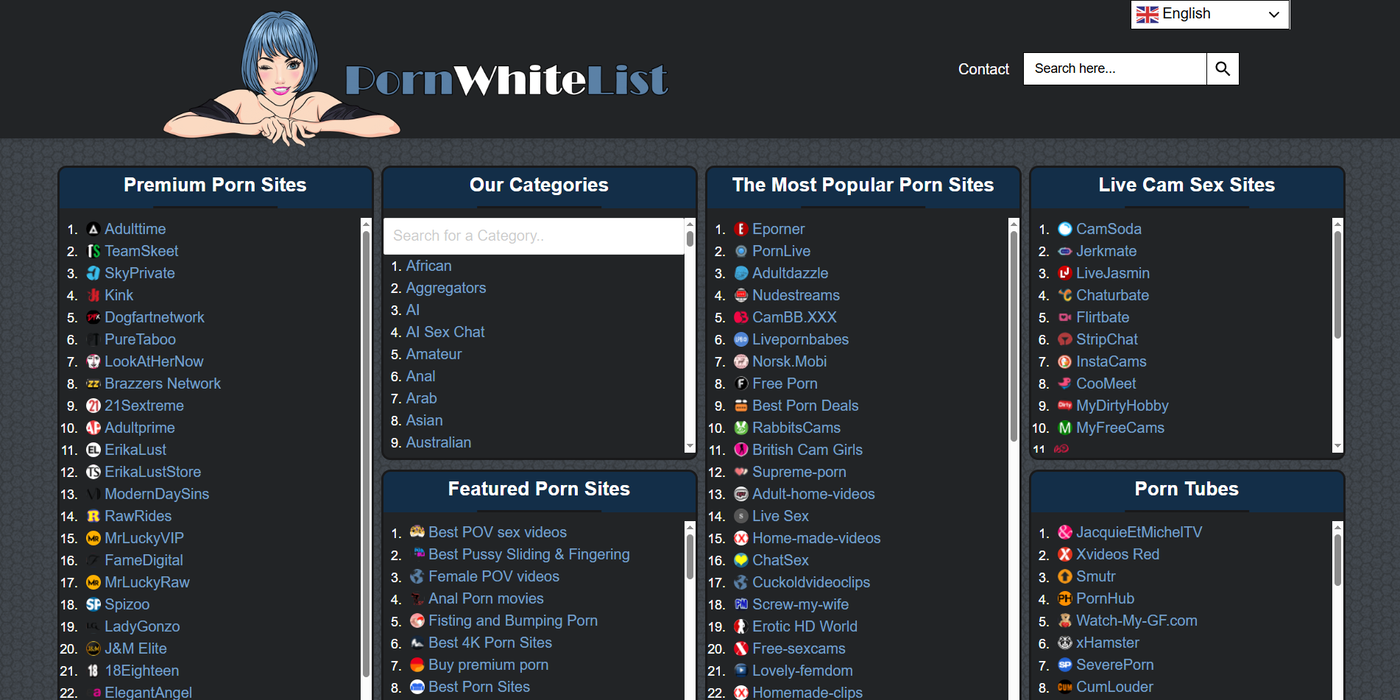Screen dimensions: 1400x700
Task: Focus the 'Search for a Category' field
Action: pyautogui.click(x=534, y=236)
